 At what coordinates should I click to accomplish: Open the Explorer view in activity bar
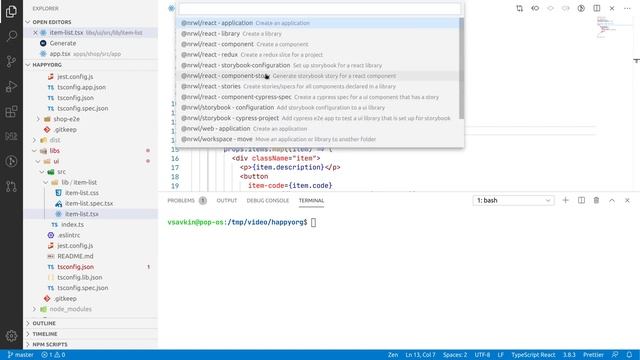[11, 11]
